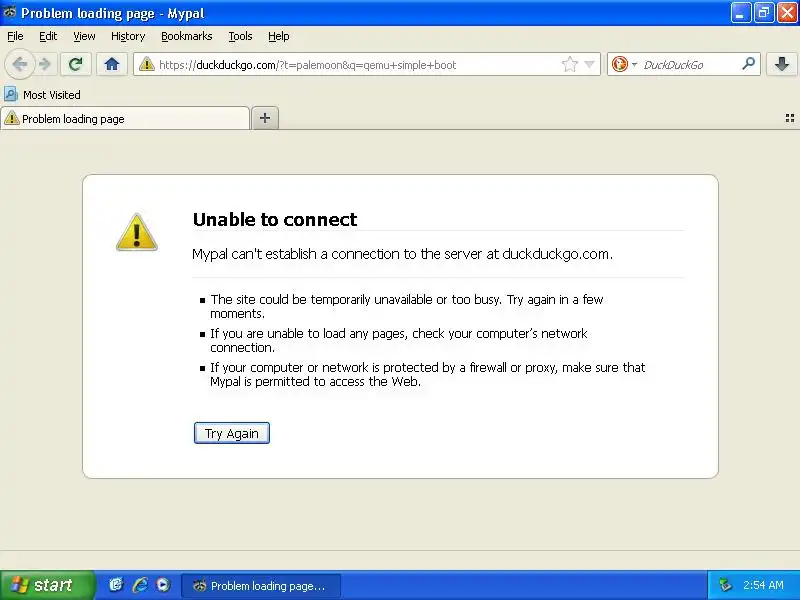Open the Tools menu
Screen dimensions: 800x600
pos(240,36)
